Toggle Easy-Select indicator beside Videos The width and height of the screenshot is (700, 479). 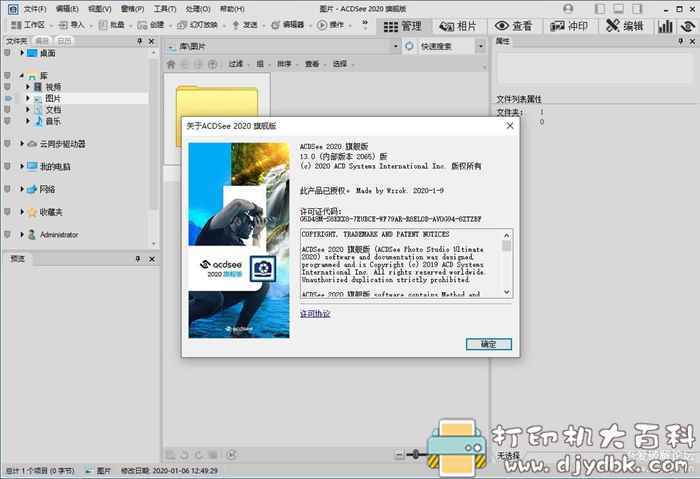[7, 87]
